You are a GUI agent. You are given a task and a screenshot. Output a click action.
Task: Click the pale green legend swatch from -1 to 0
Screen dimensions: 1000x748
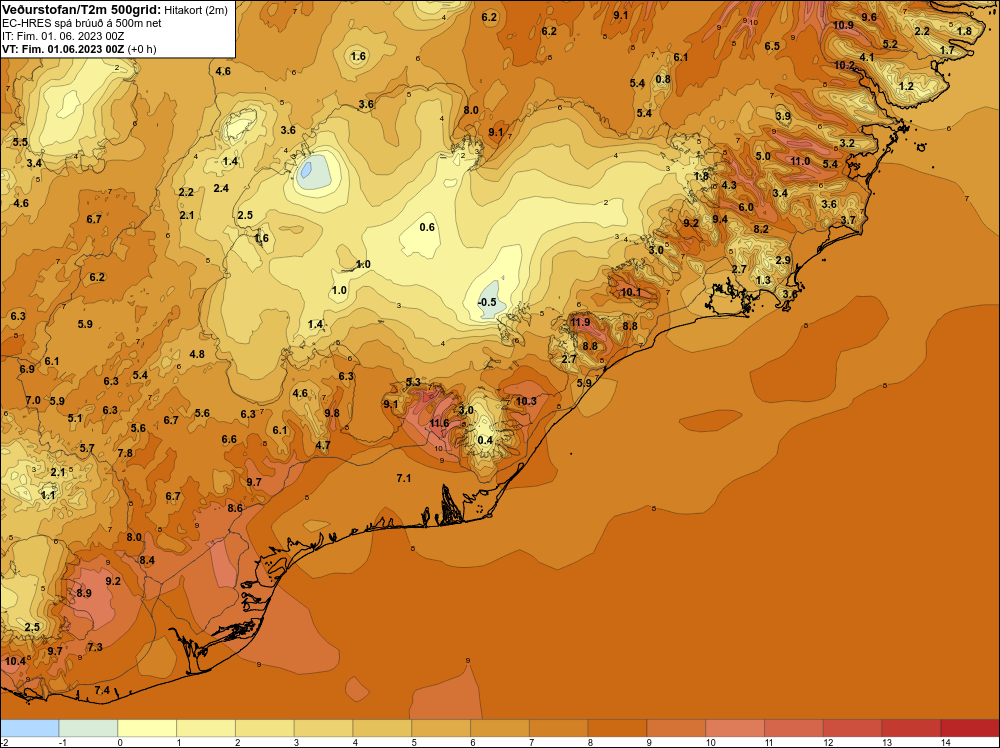pyautogui.click(x=88, y=728)
